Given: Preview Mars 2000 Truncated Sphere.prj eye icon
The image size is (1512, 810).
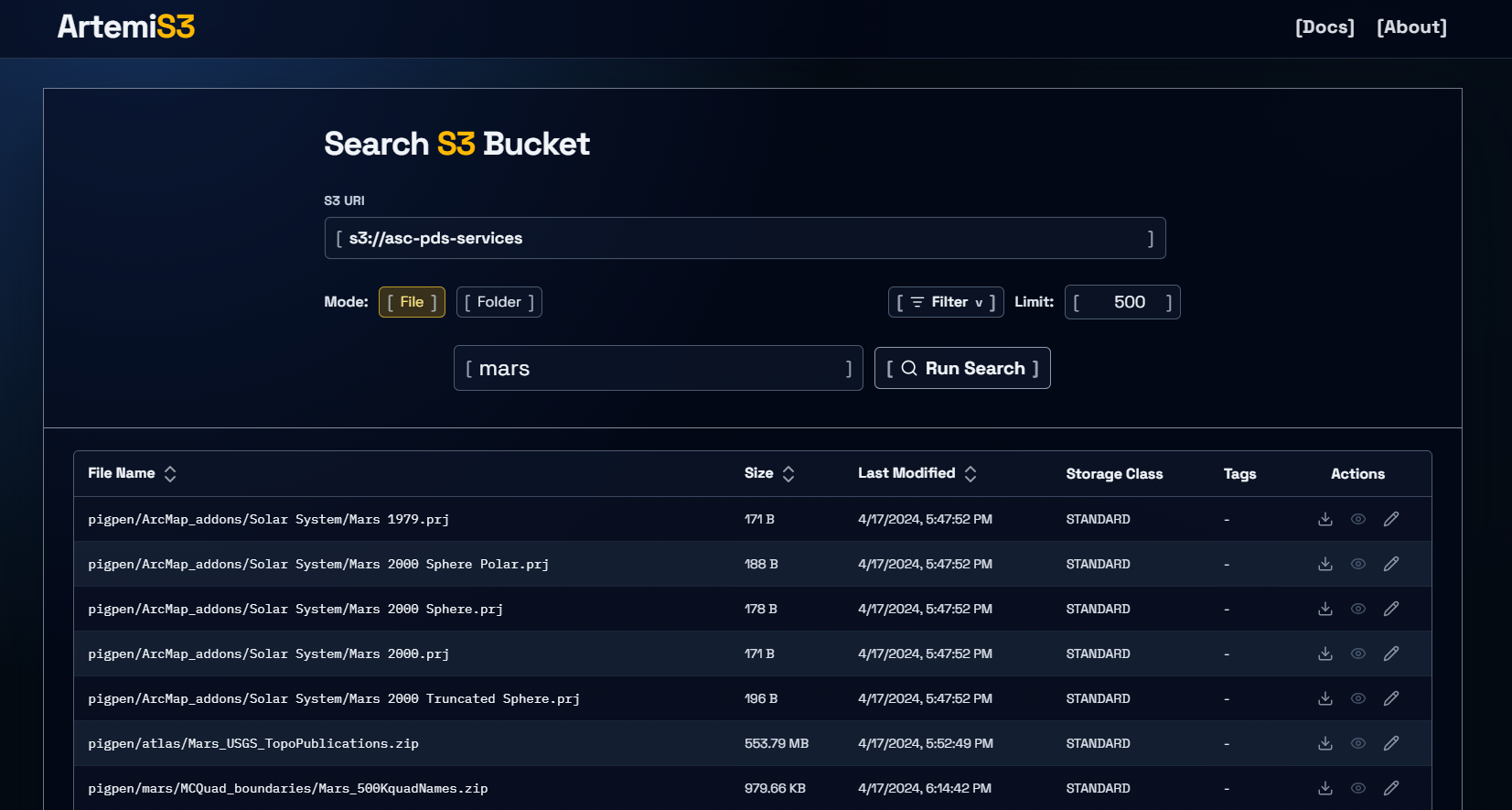Looking at the screenshot, I should point(1358,698).
